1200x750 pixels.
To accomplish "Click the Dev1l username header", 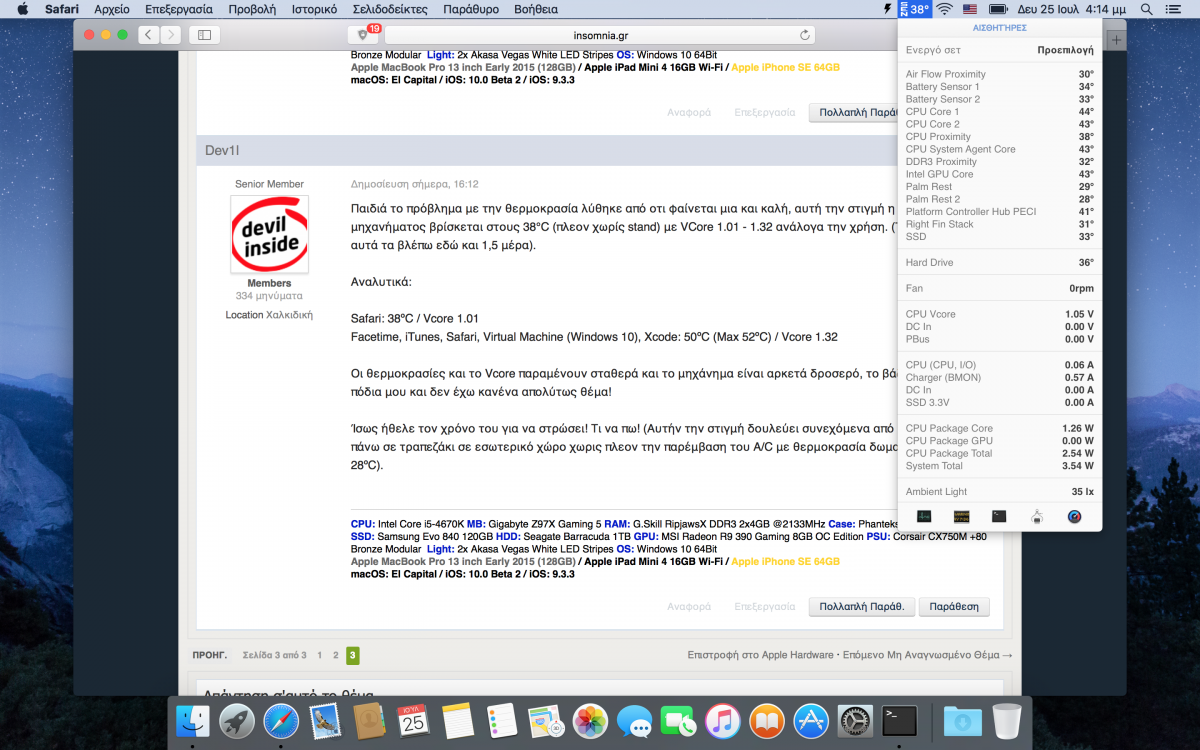I will point(222,150).
